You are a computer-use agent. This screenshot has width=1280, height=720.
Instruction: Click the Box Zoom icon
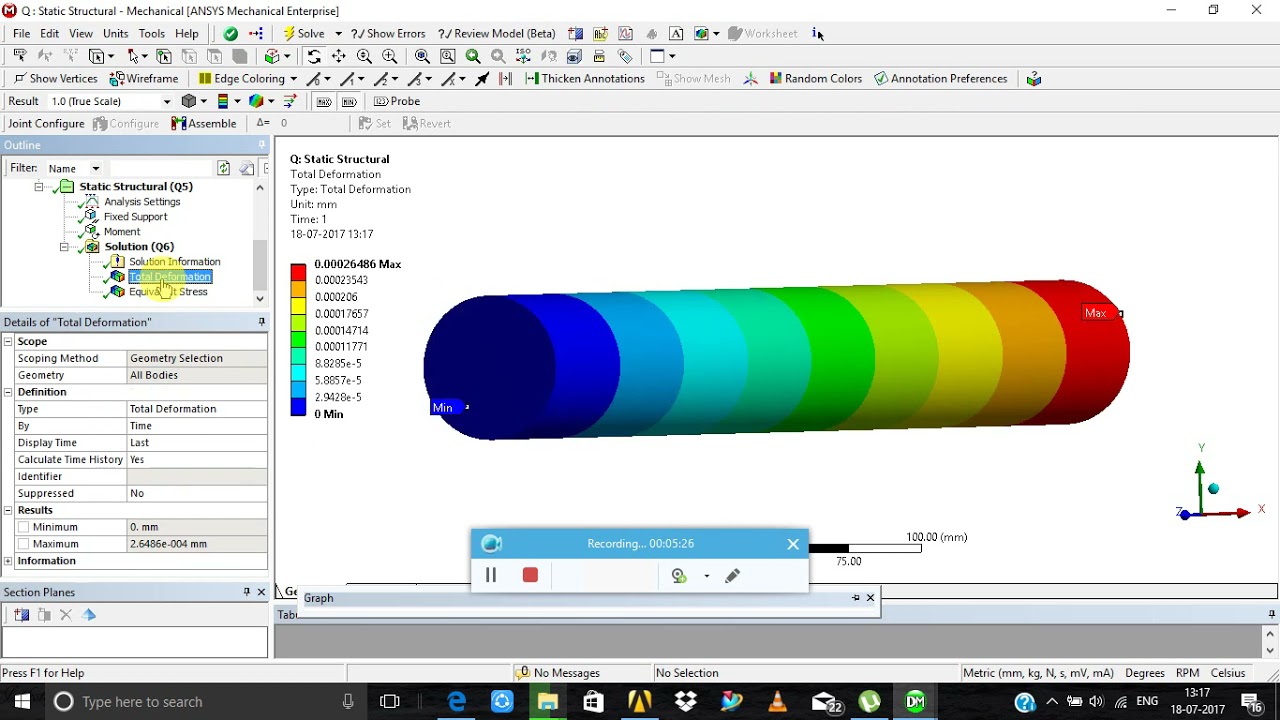pyautogui.click(x=389, y=56)
